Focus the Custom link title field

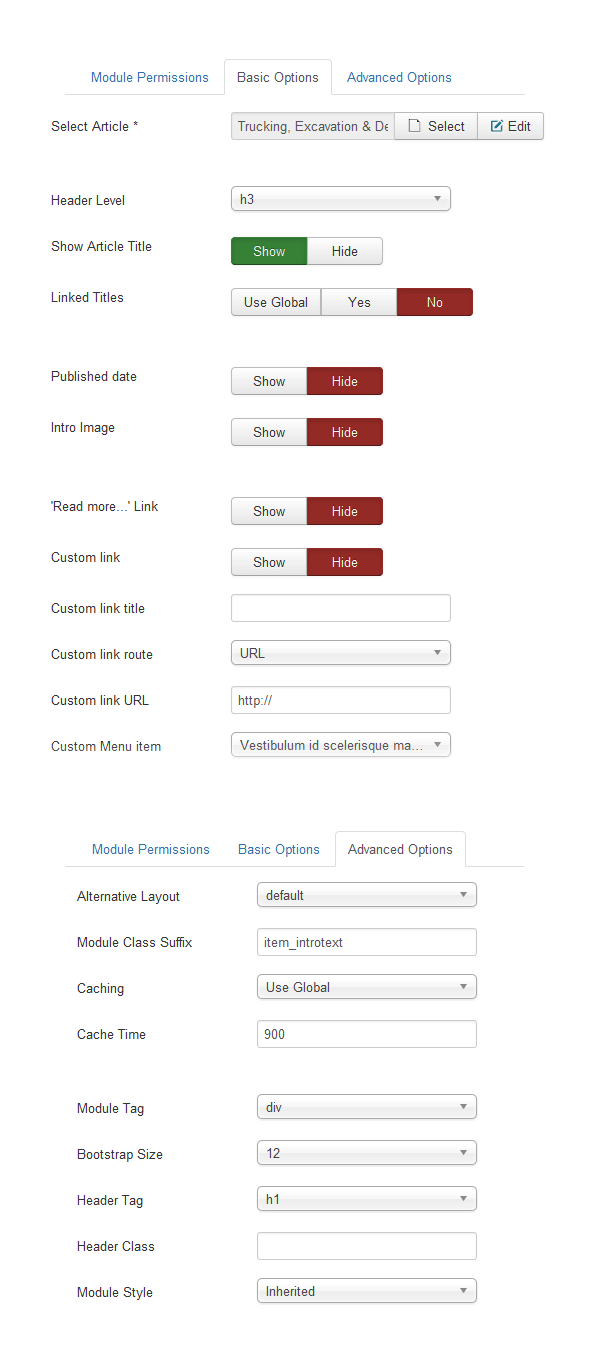[x=341, y=608]
